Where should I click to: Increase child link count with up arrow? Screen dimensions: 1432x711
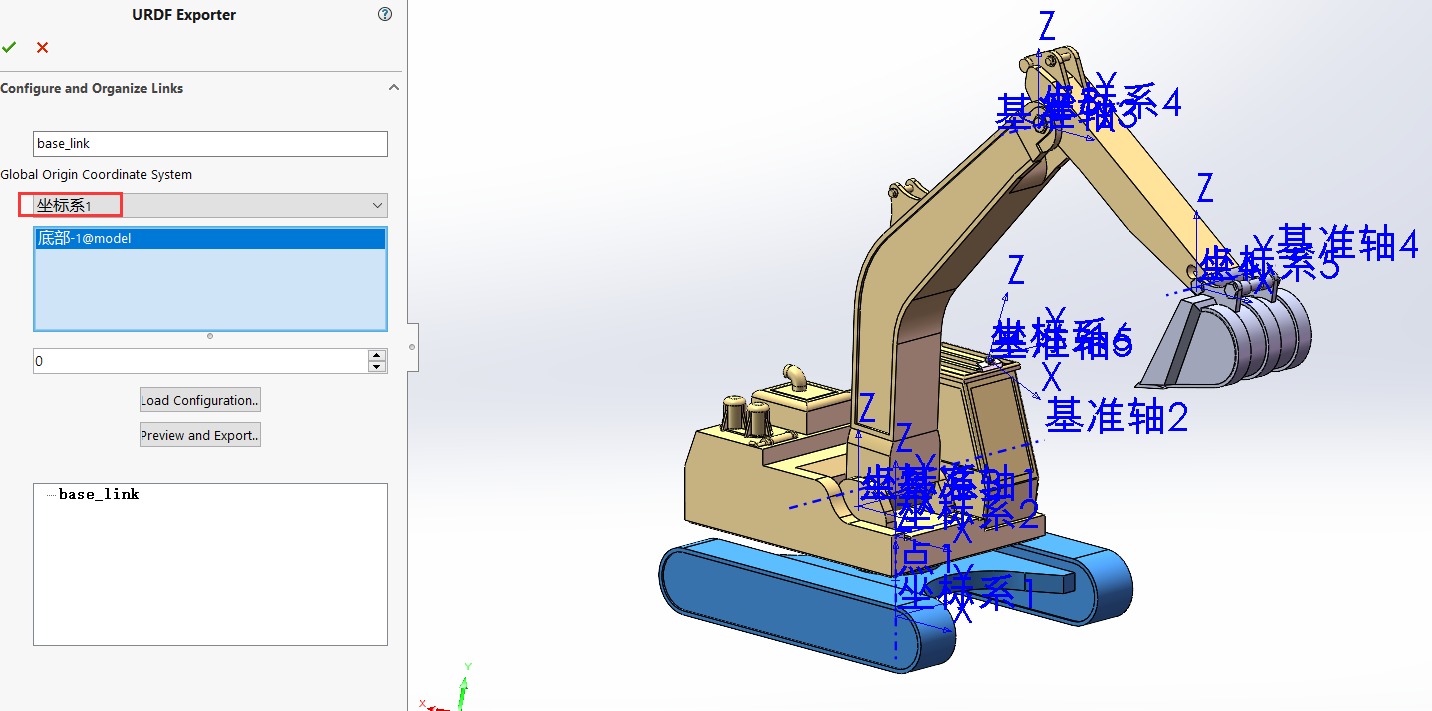pyautogui.click(x=377, y=355)
